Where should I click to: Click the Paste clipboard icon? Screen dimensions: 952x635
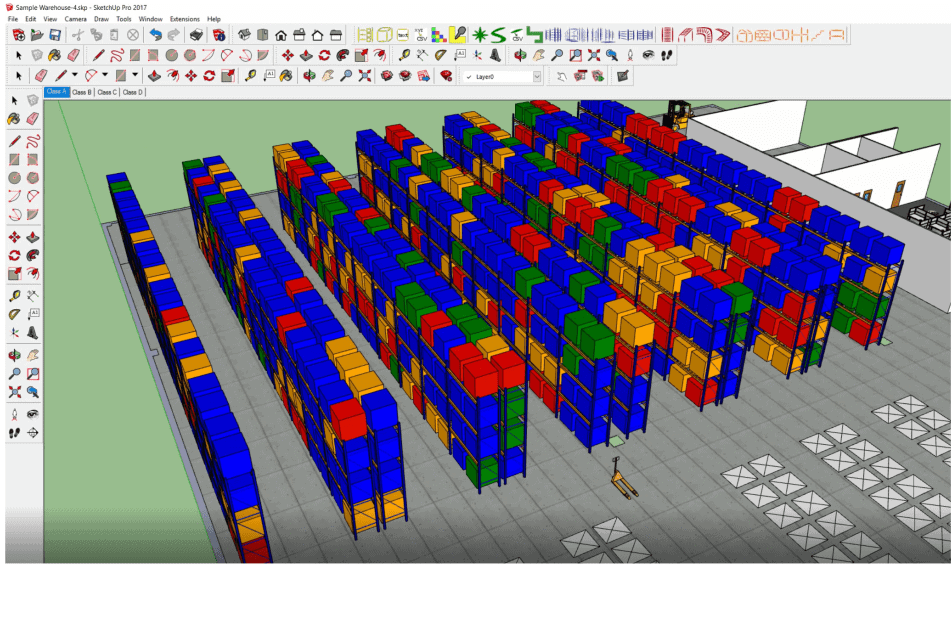tap(114, 35)
